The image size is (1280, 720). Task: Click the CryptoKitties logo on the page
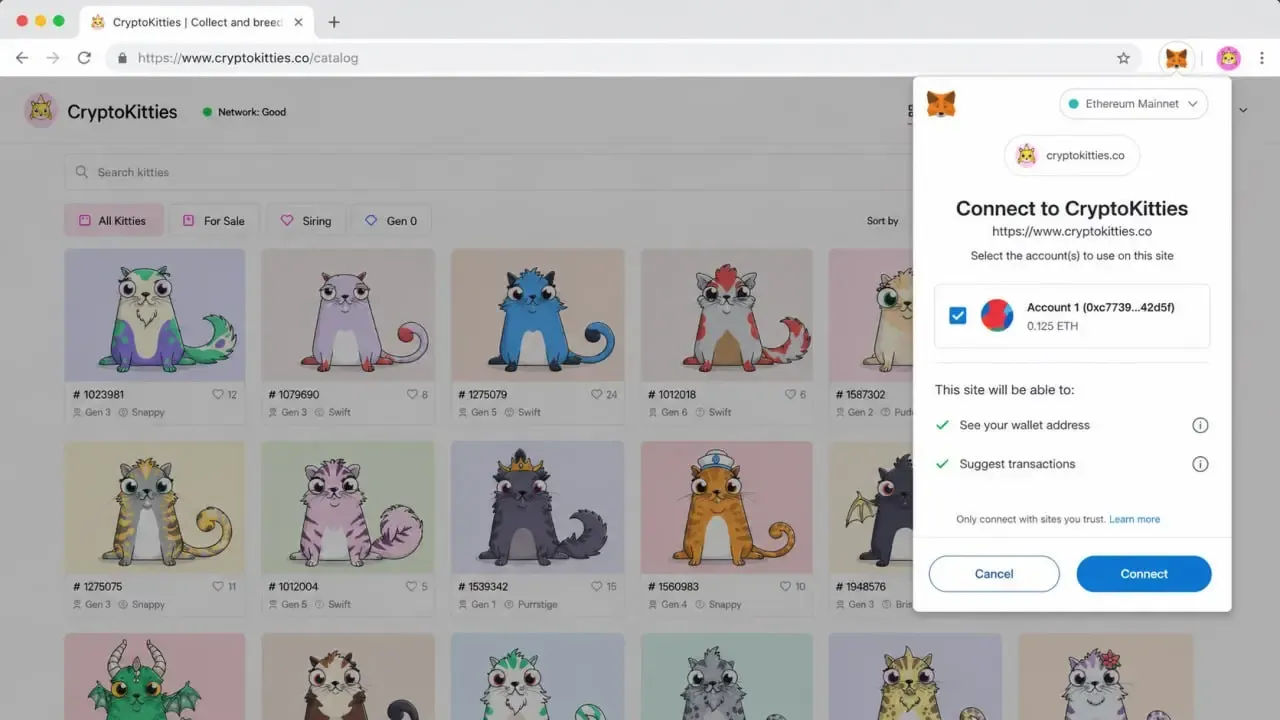point(41,111)
